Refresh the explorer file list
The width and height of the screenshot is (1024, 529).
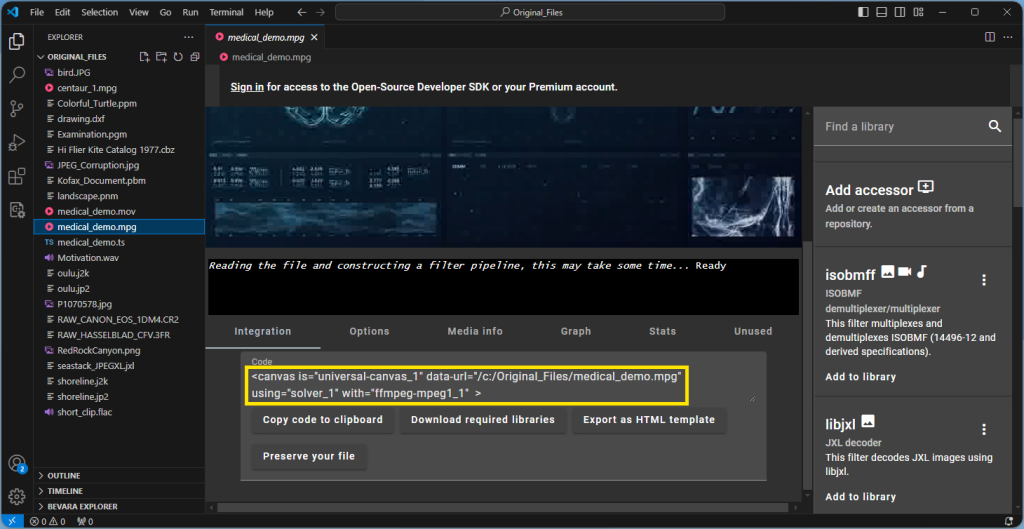(178, 57)
